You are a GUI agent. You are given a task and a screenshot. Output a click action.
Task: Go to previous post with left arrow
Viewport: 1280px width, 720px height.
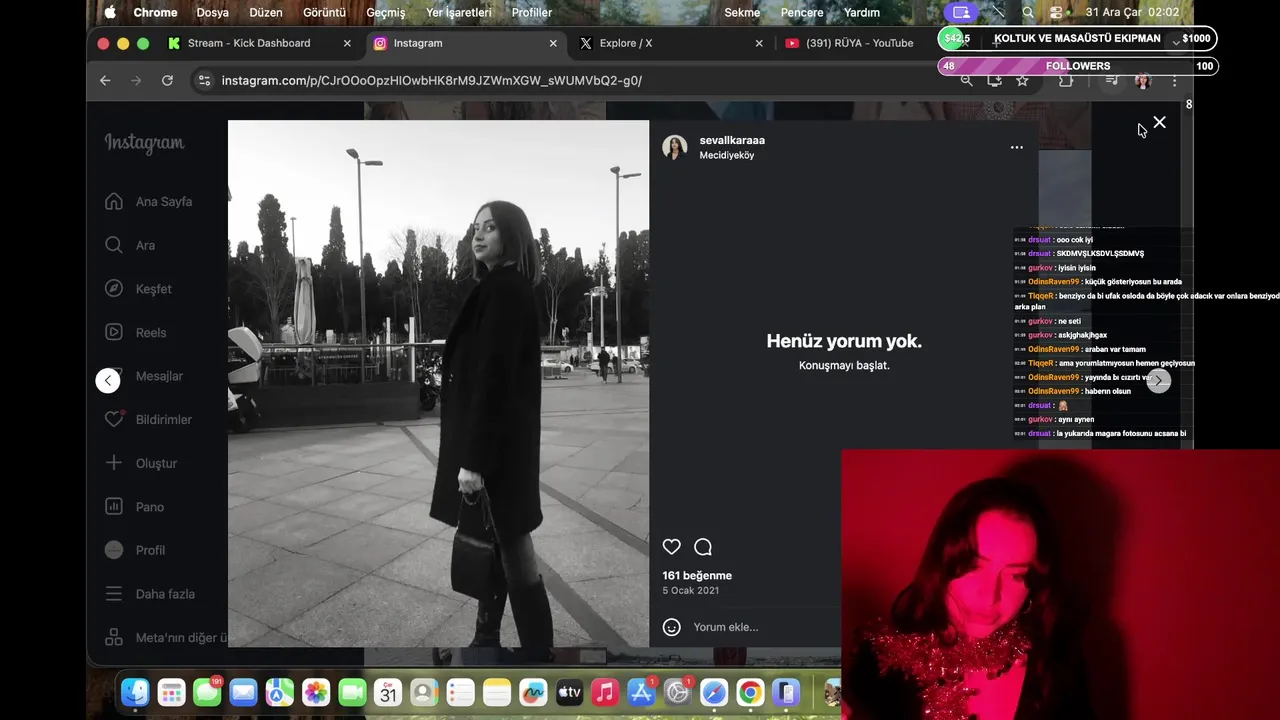coord(108,380)
